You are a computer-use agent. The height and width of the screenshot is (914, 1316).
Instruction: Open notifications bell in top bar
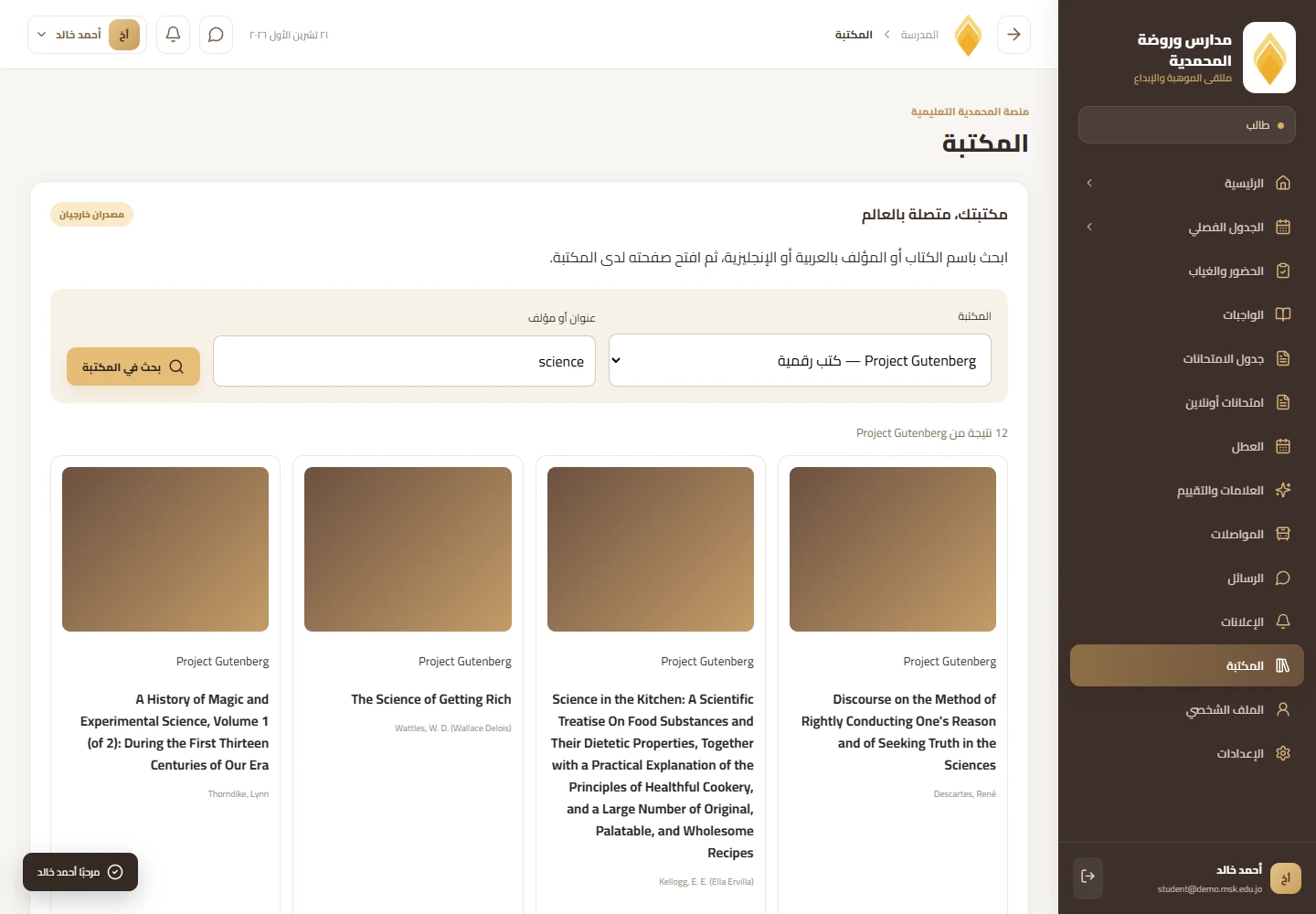click(173, 35)
